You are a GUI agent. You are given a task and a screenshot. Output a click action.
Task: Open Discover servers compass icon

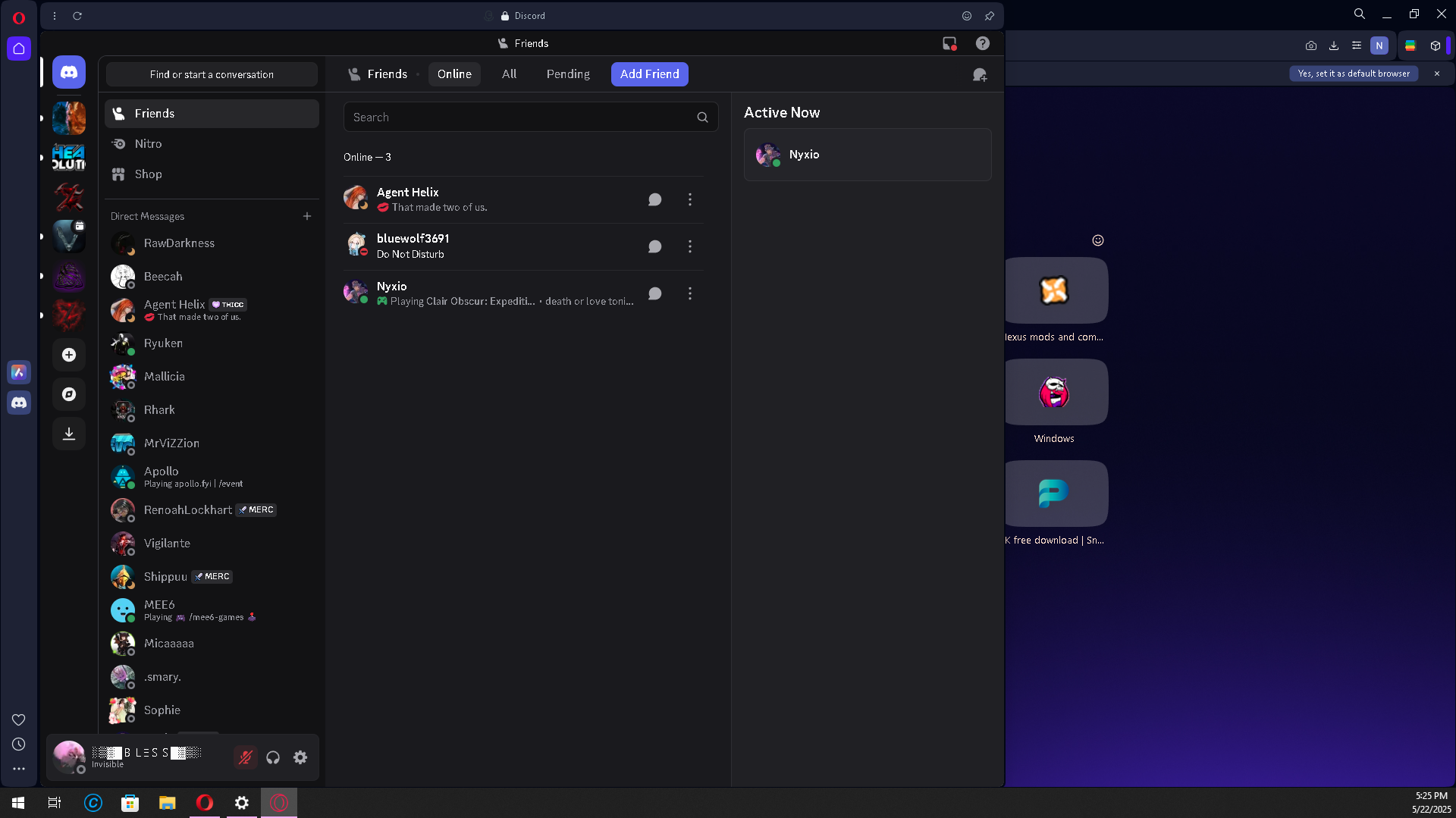coord(69,394)
